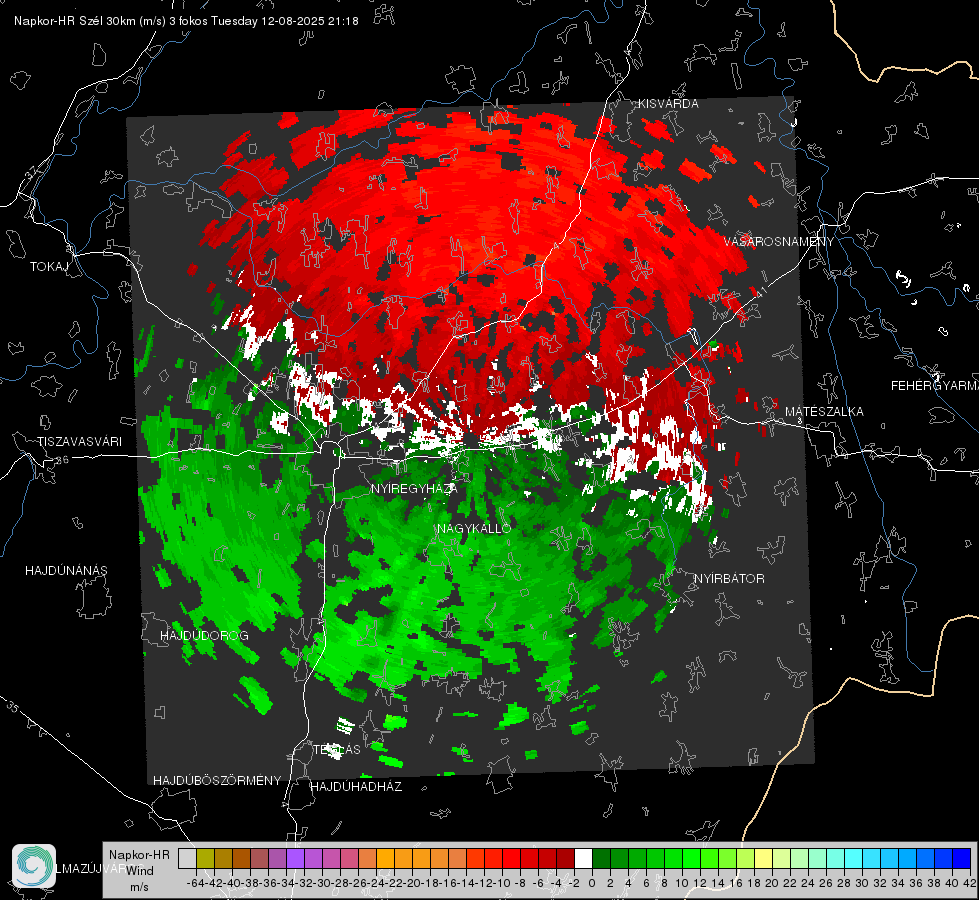The height and width of the screenshot is (900, 979).
Task: Click the swirl logo icon in the corner
Action: click(x=34, y=865)
